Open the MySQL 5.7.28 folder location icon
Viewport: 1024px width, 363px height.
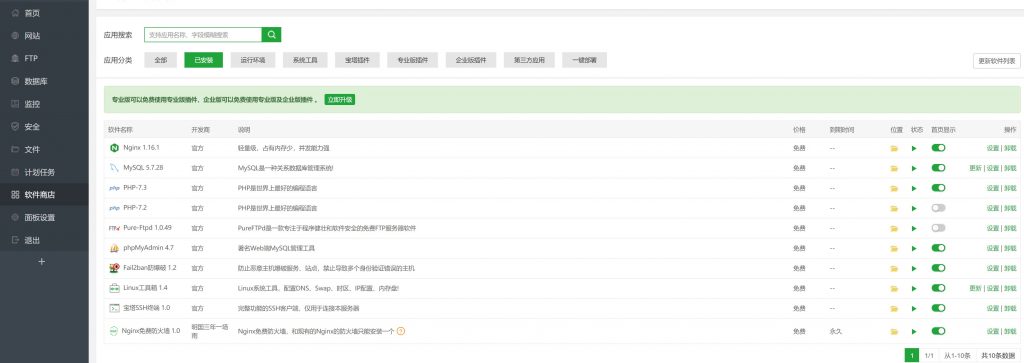click(894, 168)
